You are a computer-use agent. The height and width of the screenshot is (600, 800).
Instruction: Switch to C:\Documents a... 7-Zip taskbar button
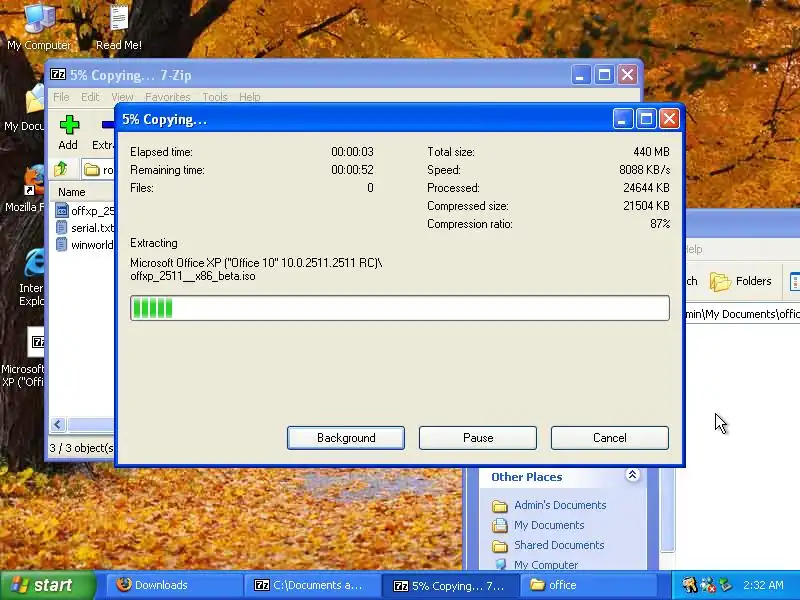pyautogui.click(x=312, y=585)
